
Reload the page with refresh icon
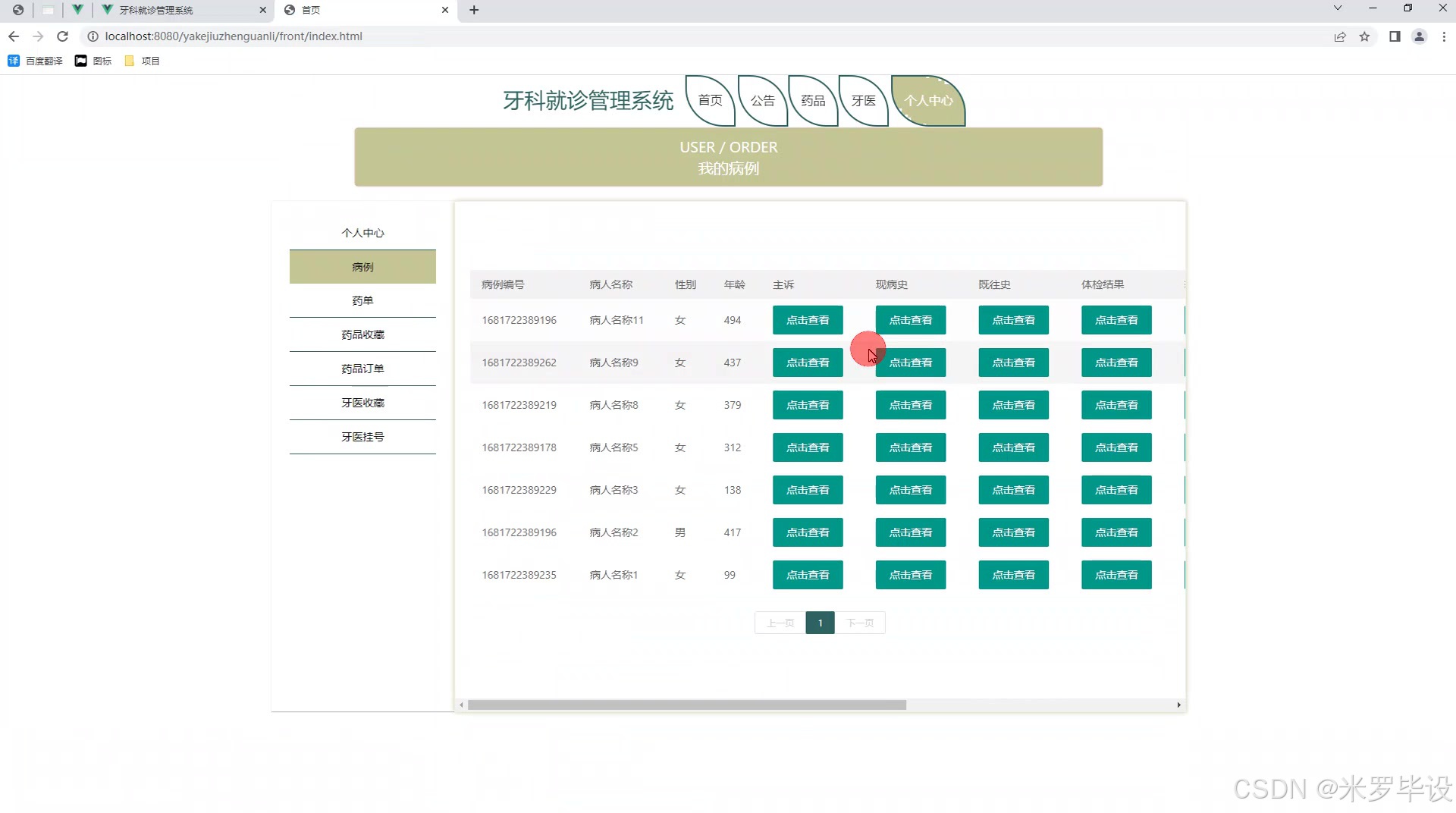click(x=63, y=36)
